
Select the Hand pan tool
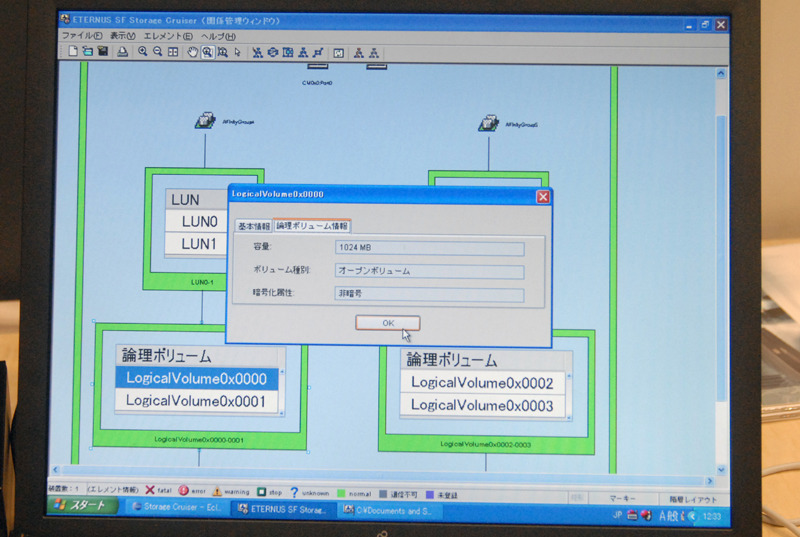pyautogui.click(x=192, y=52)
